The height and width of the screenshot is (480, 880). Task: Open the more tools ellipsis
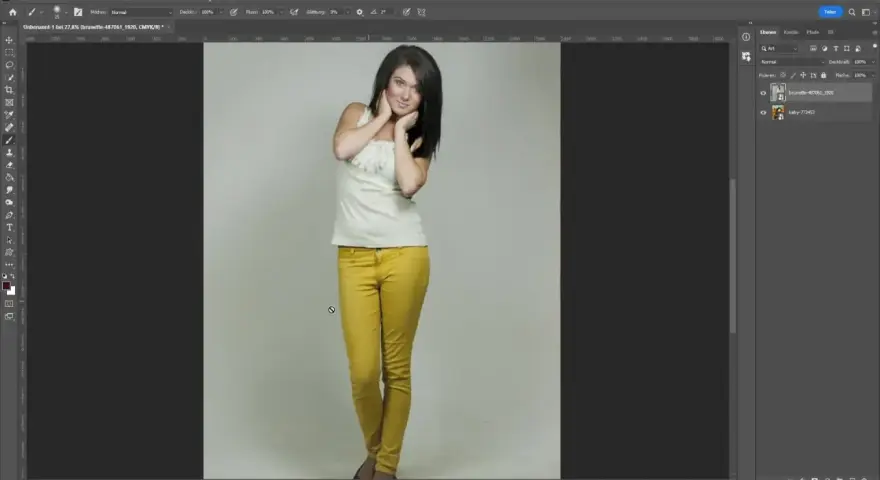[9, 264]
